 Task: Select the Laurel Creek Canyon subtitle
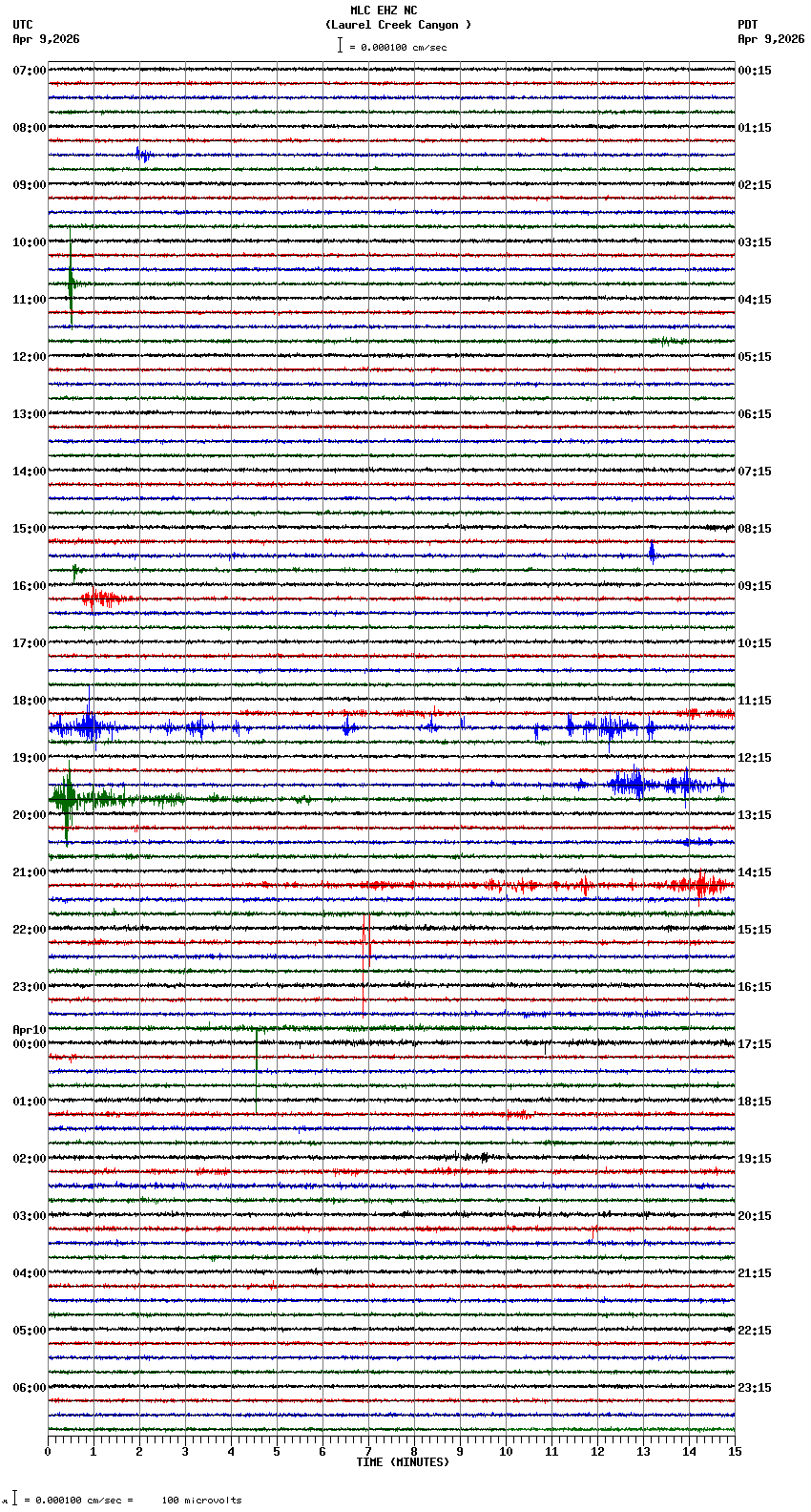(398, 25)
